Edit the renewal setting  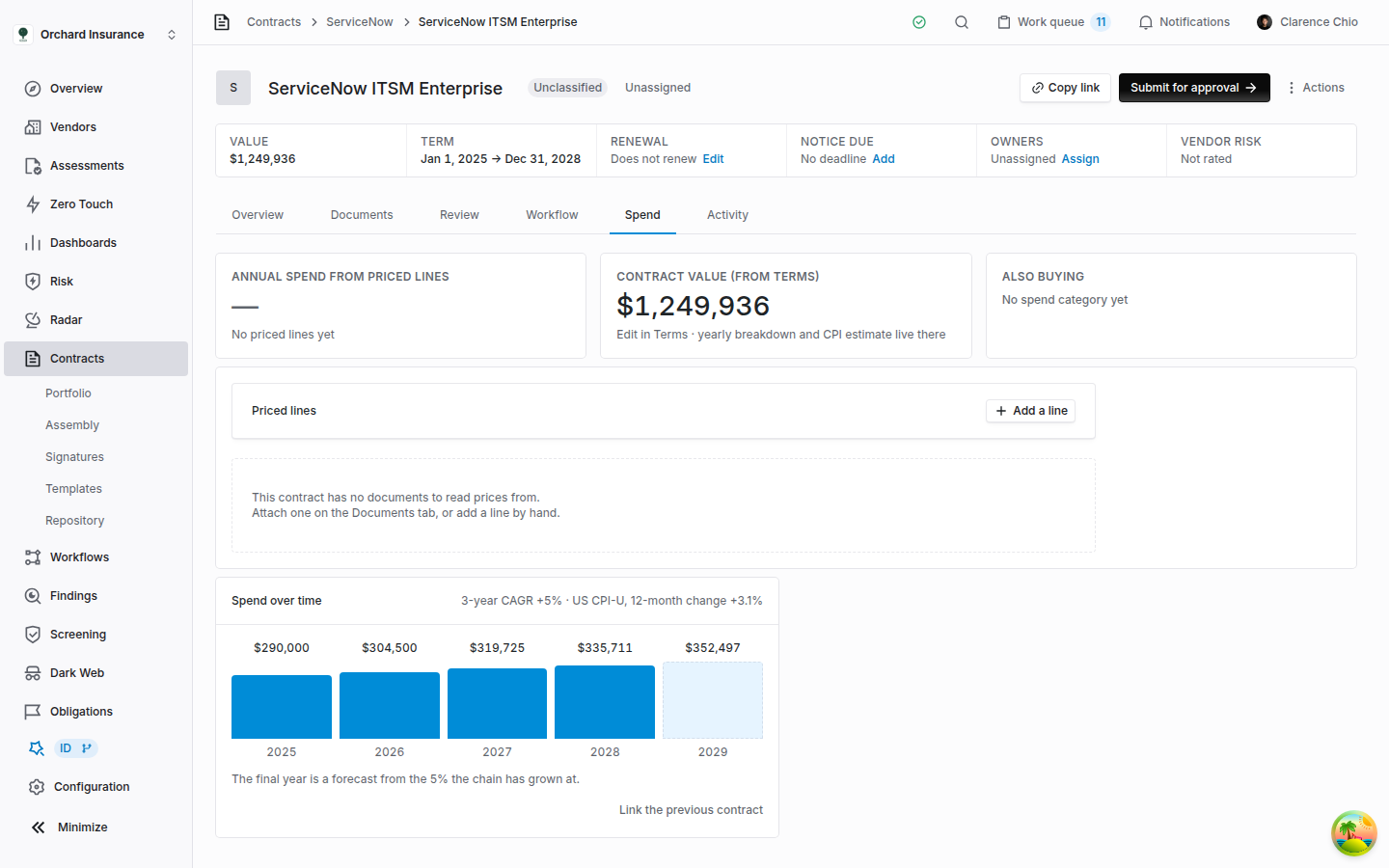713,159
